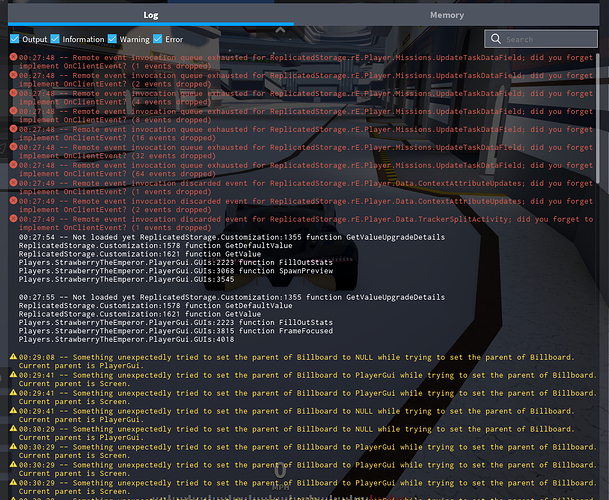Click the 00:27:55 'Not loaded yet' message
Viewport: 609px width, 500px height.
pos(231,297)
